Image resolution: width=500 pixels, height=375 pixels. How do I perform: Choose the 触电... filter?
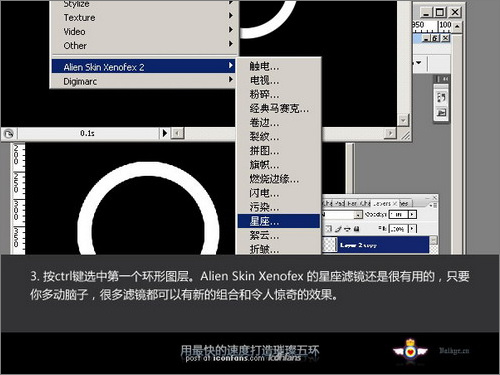279,66
